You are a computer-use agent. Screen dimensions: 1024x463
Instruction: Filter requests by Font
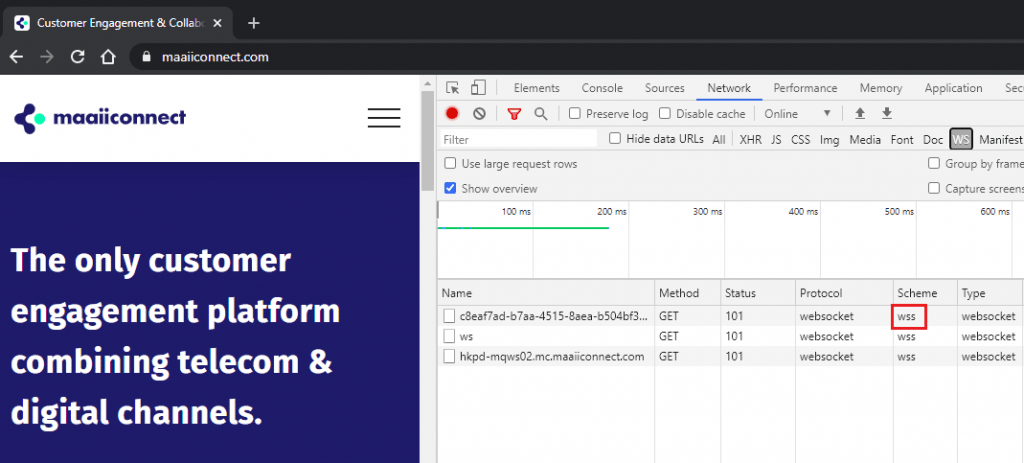(x=903, y=139)
